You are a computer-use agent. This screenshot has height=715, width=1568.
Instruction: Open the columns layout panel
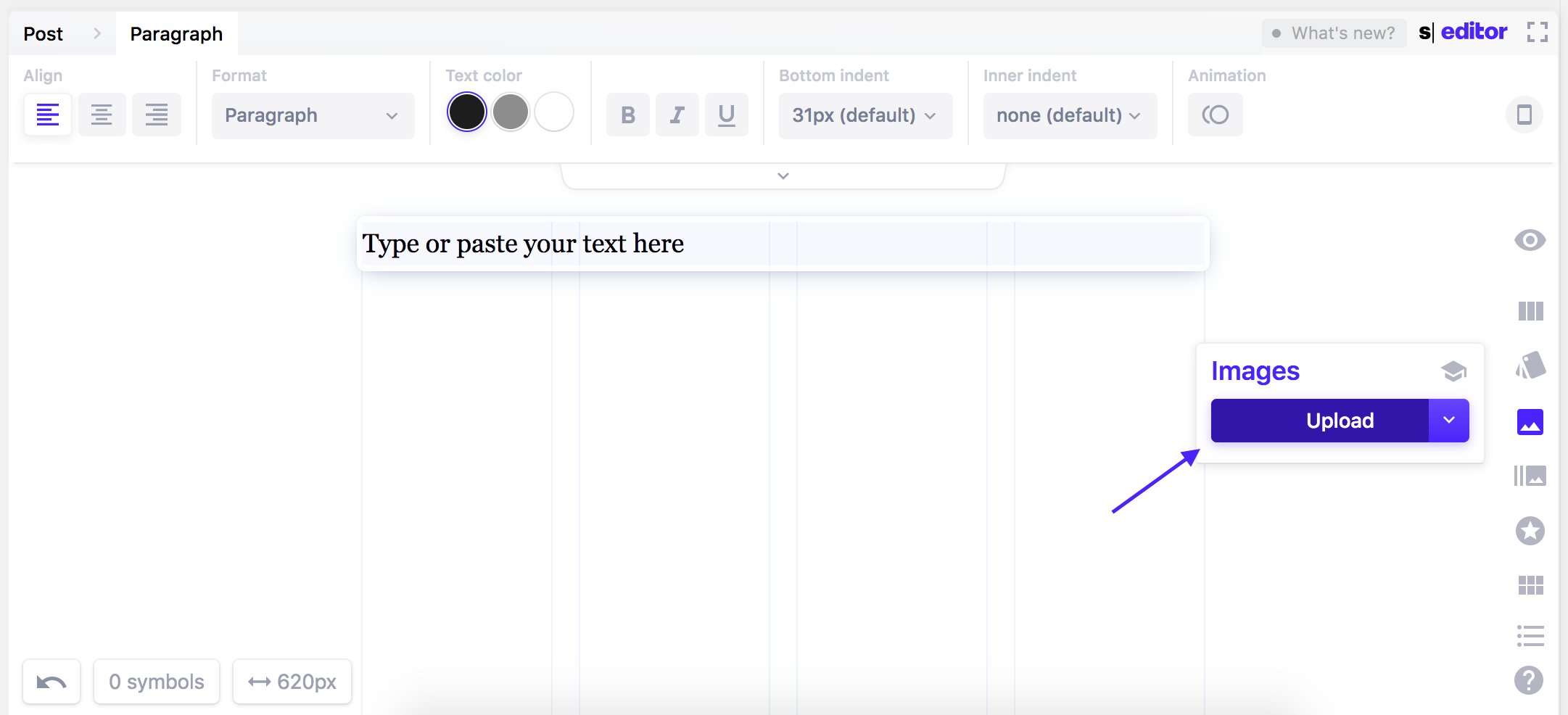coord(1530,311)
